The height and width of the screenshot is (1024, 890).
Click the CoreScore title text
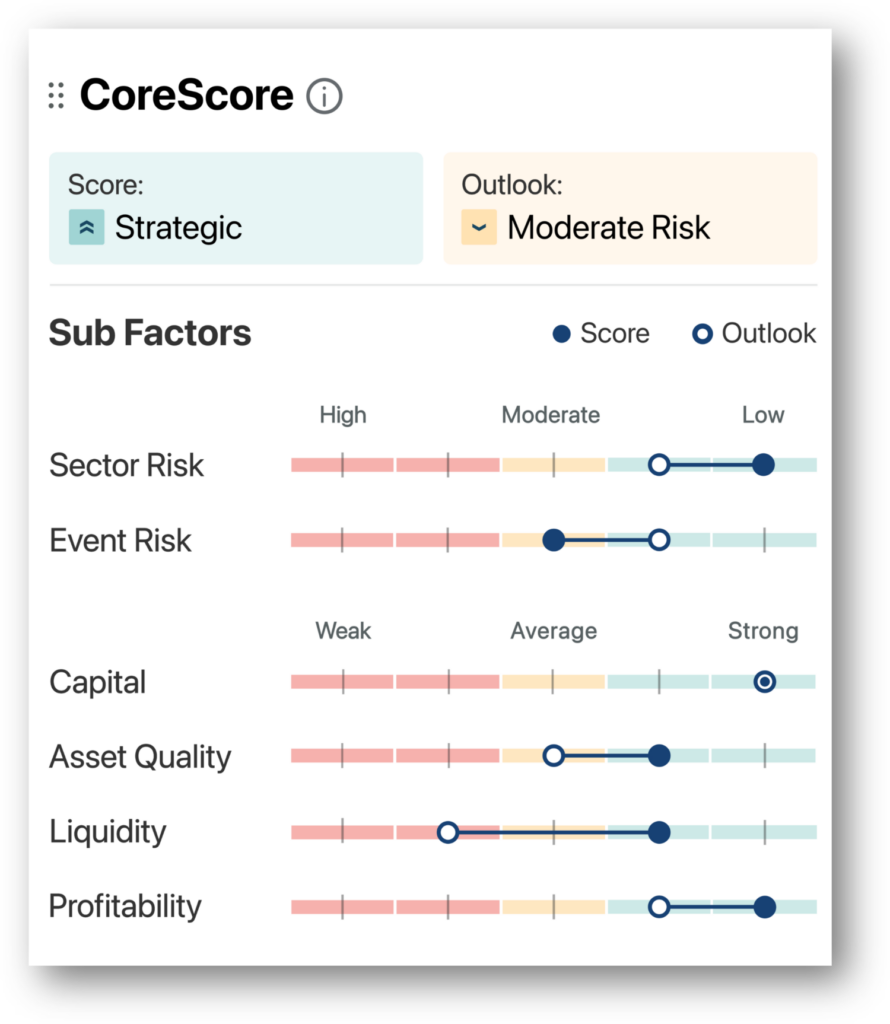pyautogui.click(x=186, y=95)
